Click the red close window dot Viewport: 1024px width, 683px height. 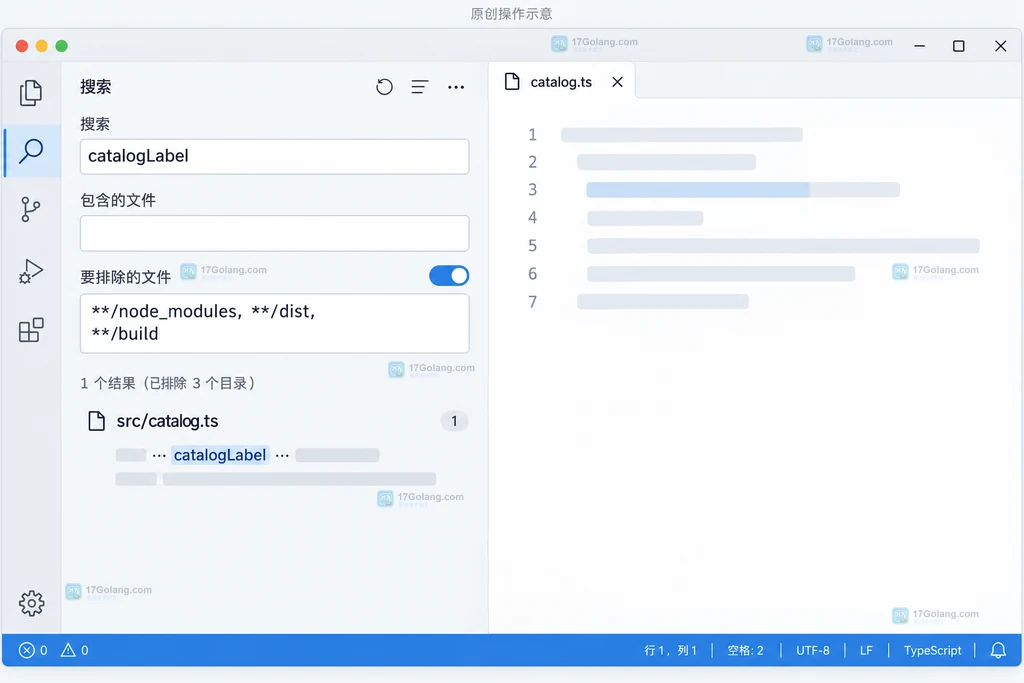click(22, 46)
